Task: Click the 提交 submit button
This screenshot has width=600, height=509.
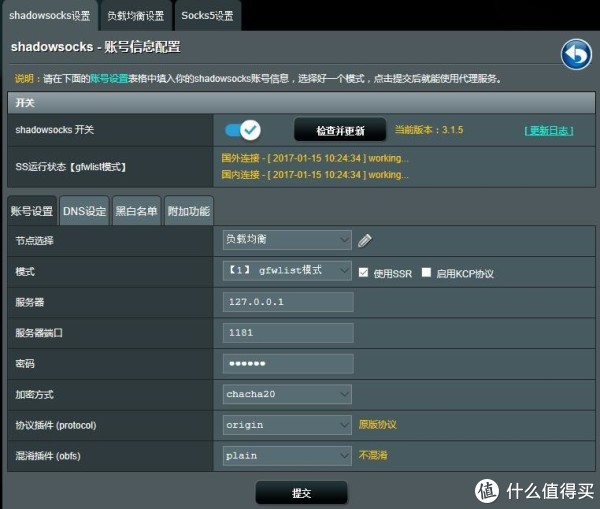Action: pyautogui.click(x=302, y=493)
